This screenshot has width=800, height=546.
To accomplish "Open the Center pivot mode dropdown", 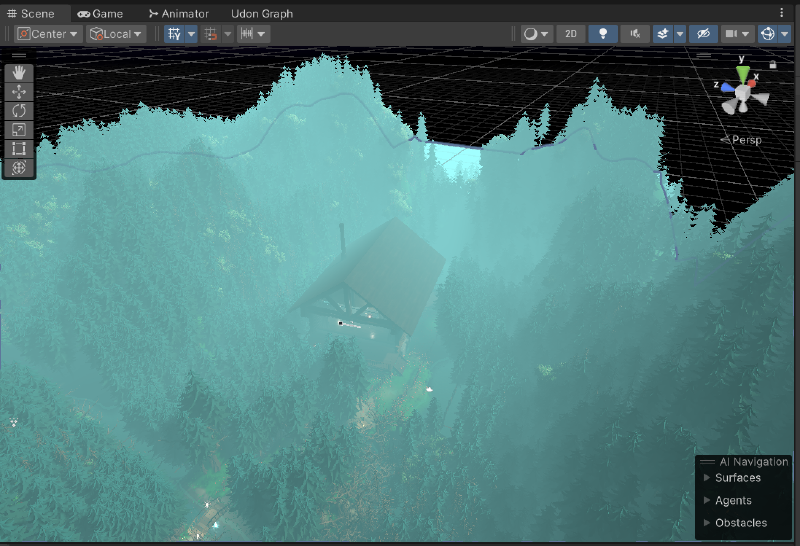I will (x=47, y=34).
